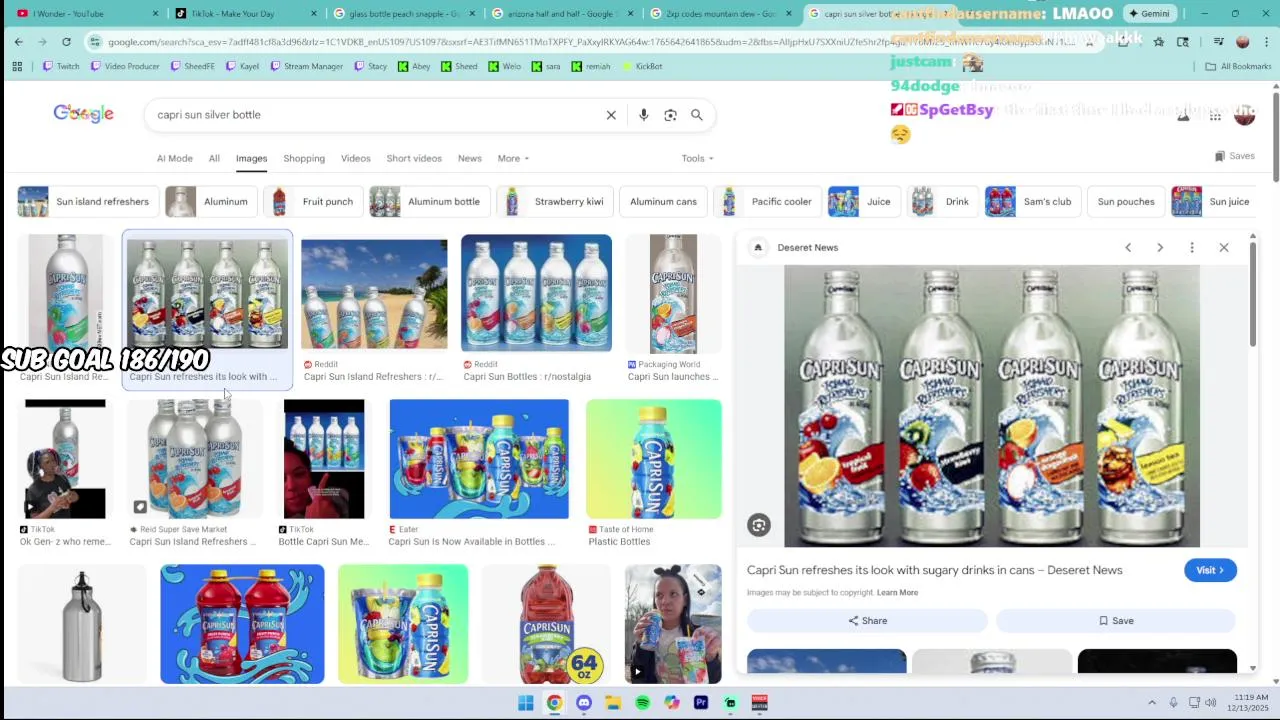Viewport: 1280px width, 720px height.
Task: Expand the More search filters dropdown
Action: (513, 158)
